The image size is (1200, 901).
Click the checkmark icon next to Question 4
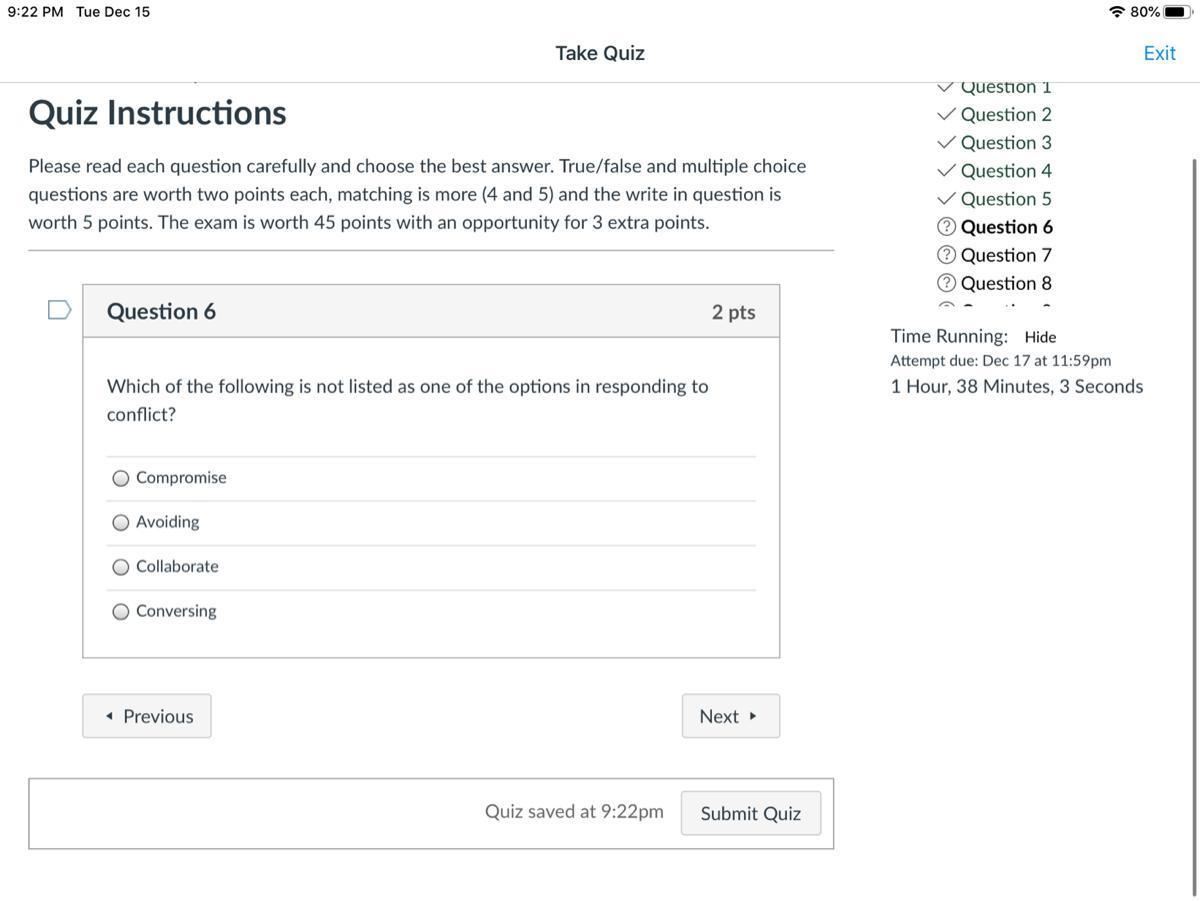click(x=946, y=171)
